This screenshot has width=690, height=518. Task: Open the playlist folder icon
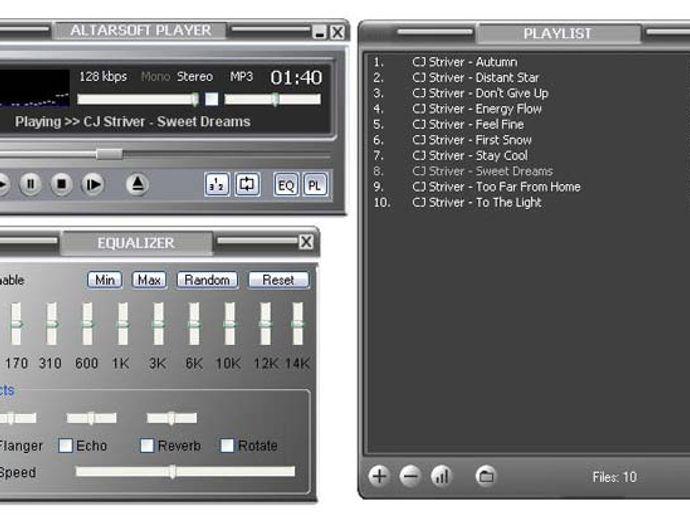click(x=486, y=476)
